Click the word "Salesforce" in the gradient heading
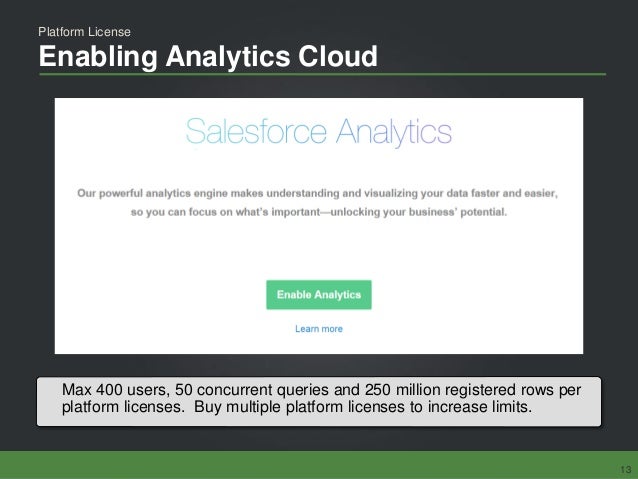The width and height of the screenshot is (638, 479). (x=256, y=131)
